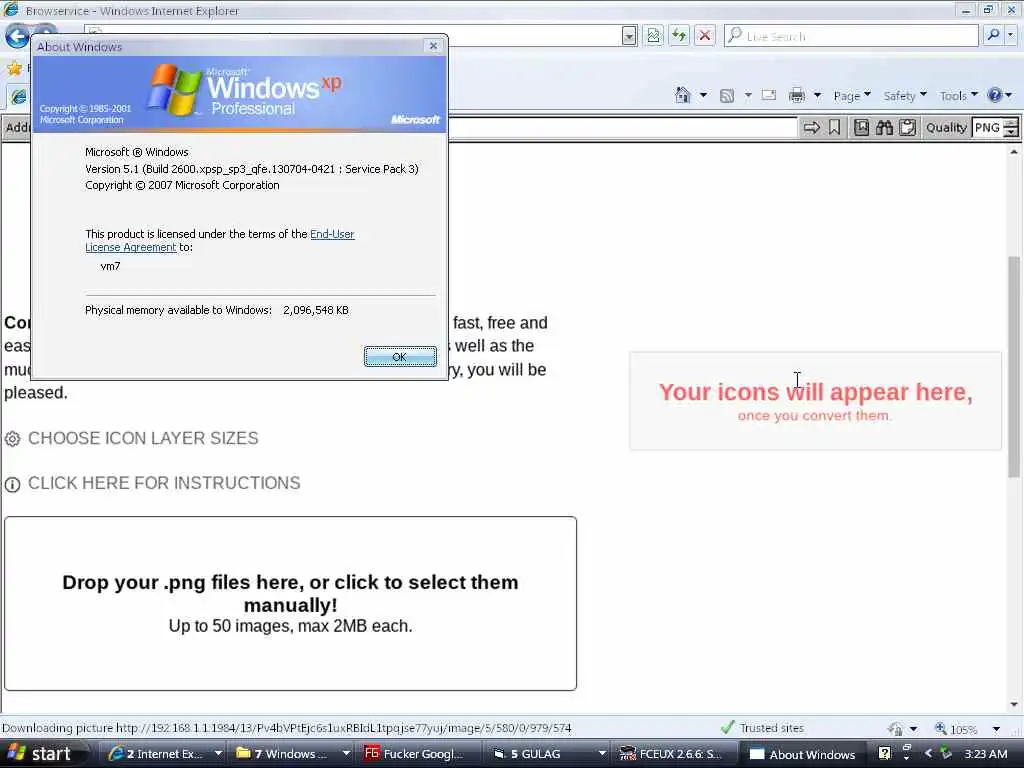This screenshot has width=1024, height=768.
Task: Open the Page menu
Action: tap(852, 96)
